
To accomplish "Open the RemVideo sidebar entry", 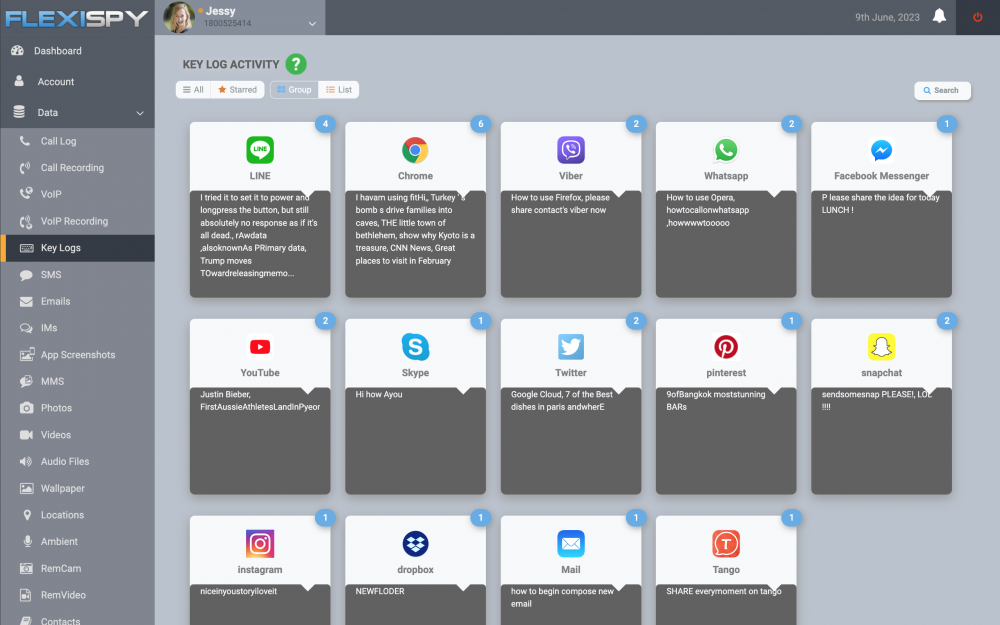I will click(77, 595).
